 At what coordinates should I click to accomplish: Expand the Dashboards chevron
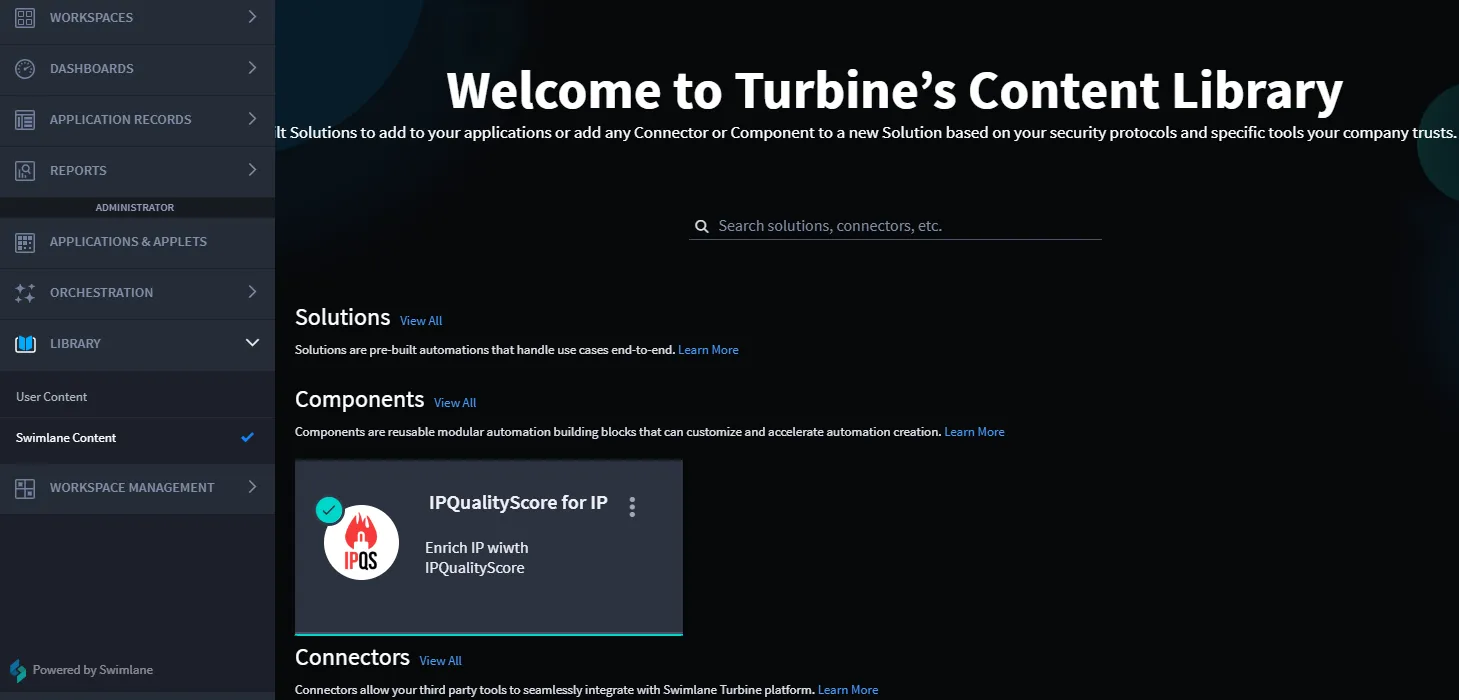click(252, 68)
